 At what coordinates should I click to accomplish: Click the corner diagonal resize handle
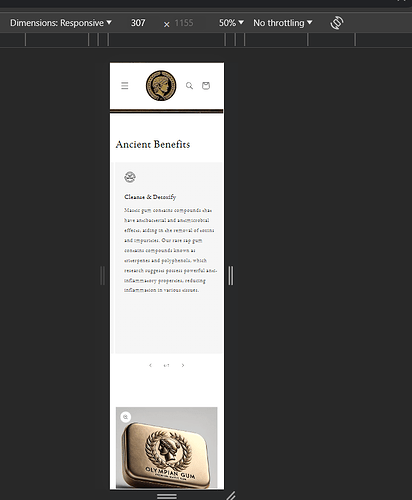pos(231,496)
